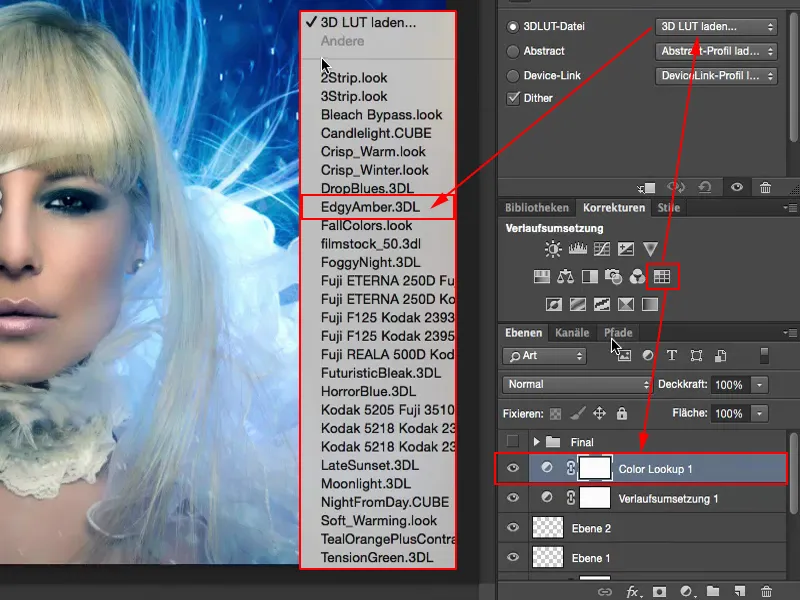Filter layers by type layers
Screen dimensions: 800x600
pos(672,355)
